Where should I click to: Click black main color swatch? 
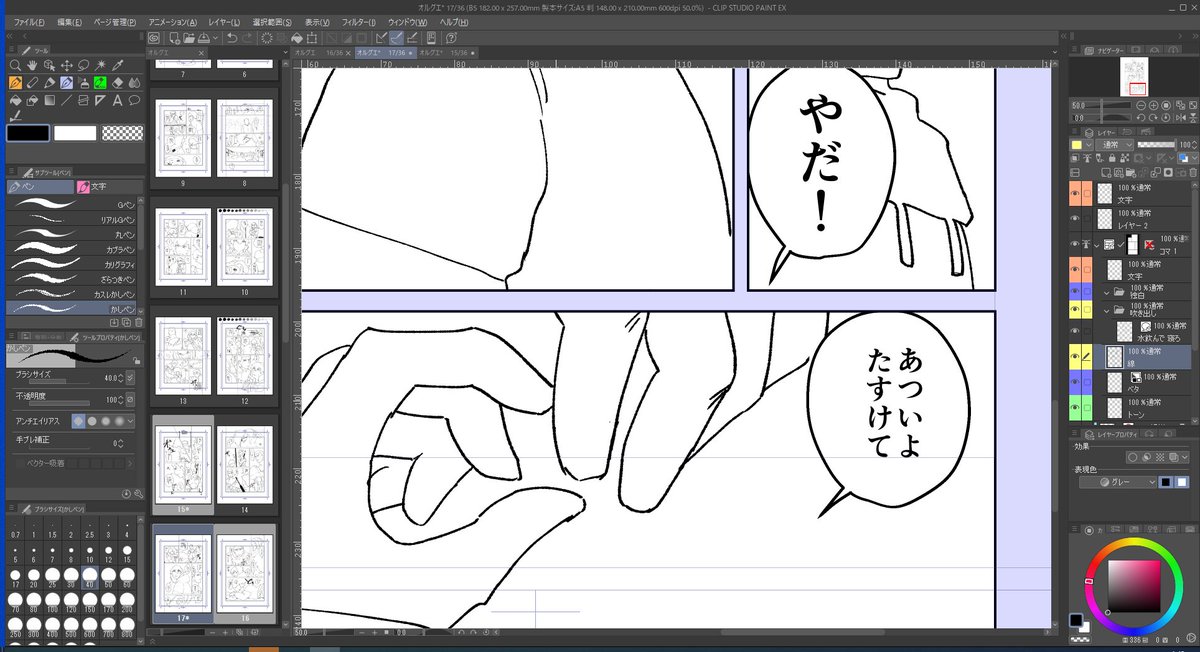(27, 132)
